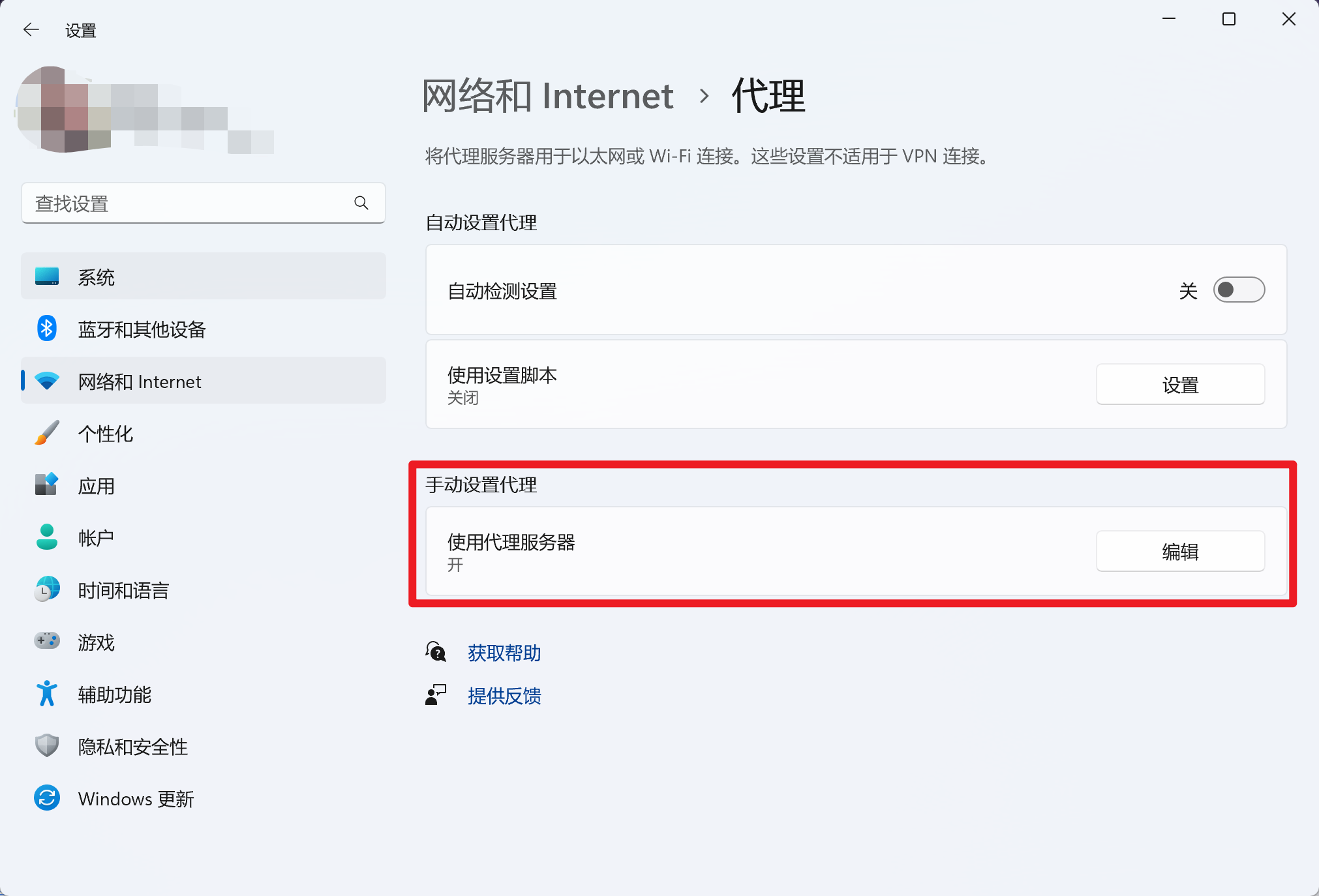Image resolution: width=1319 pixels, height=896 pixels.
Task: Select the Bluetooth icon for 蓝牙和其他设备
Action: tap(46, 329)
